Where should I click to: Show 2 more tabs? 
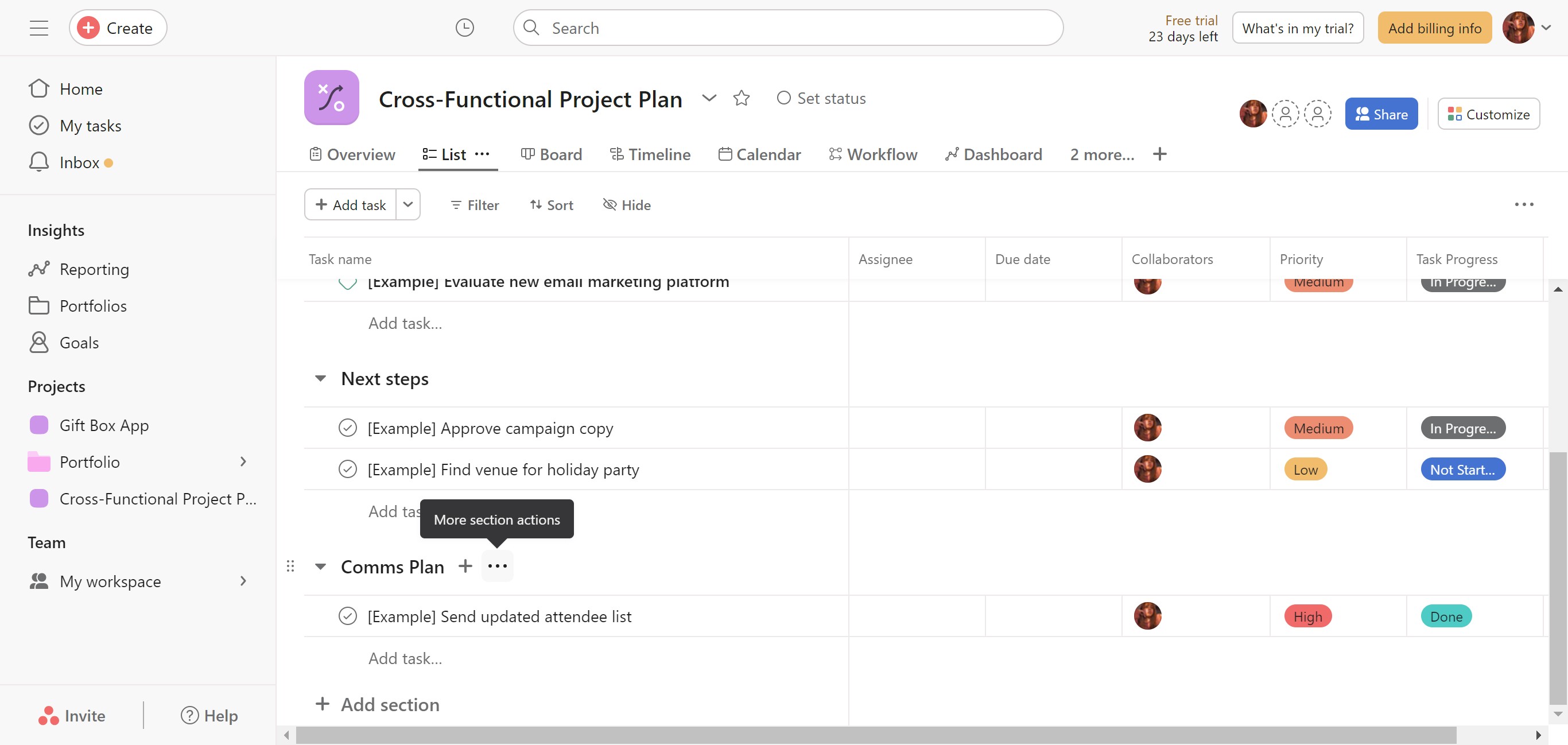(x=1103, y=154)
